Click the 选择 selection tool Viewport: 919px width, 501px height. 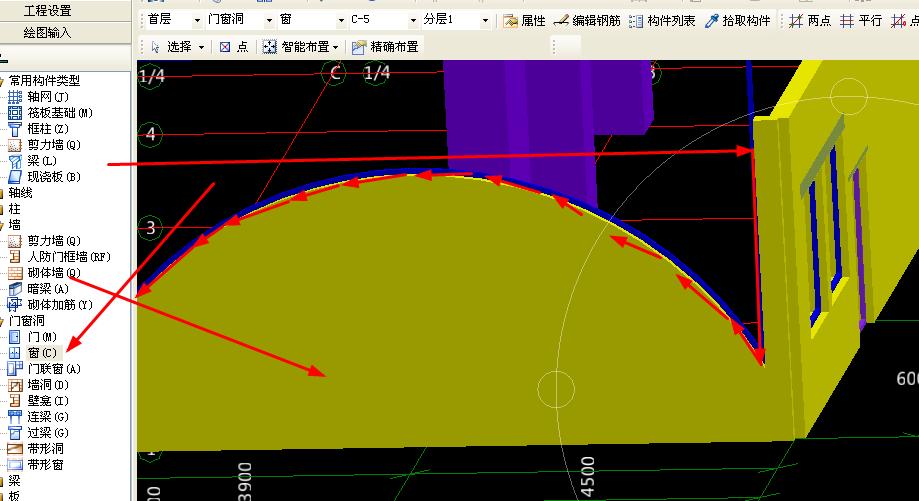coord(172,46)
